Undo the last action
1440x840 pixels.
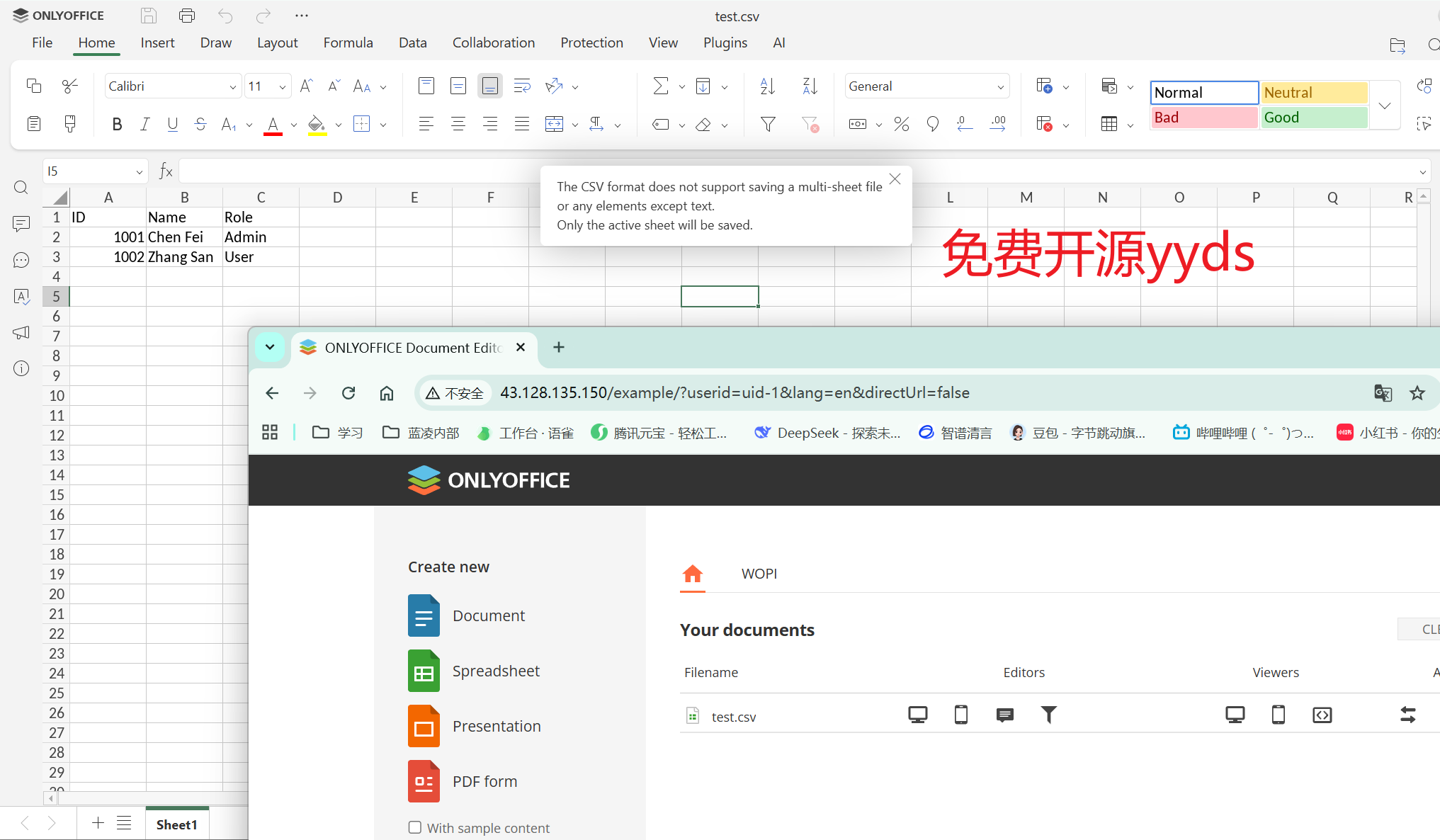225,16
